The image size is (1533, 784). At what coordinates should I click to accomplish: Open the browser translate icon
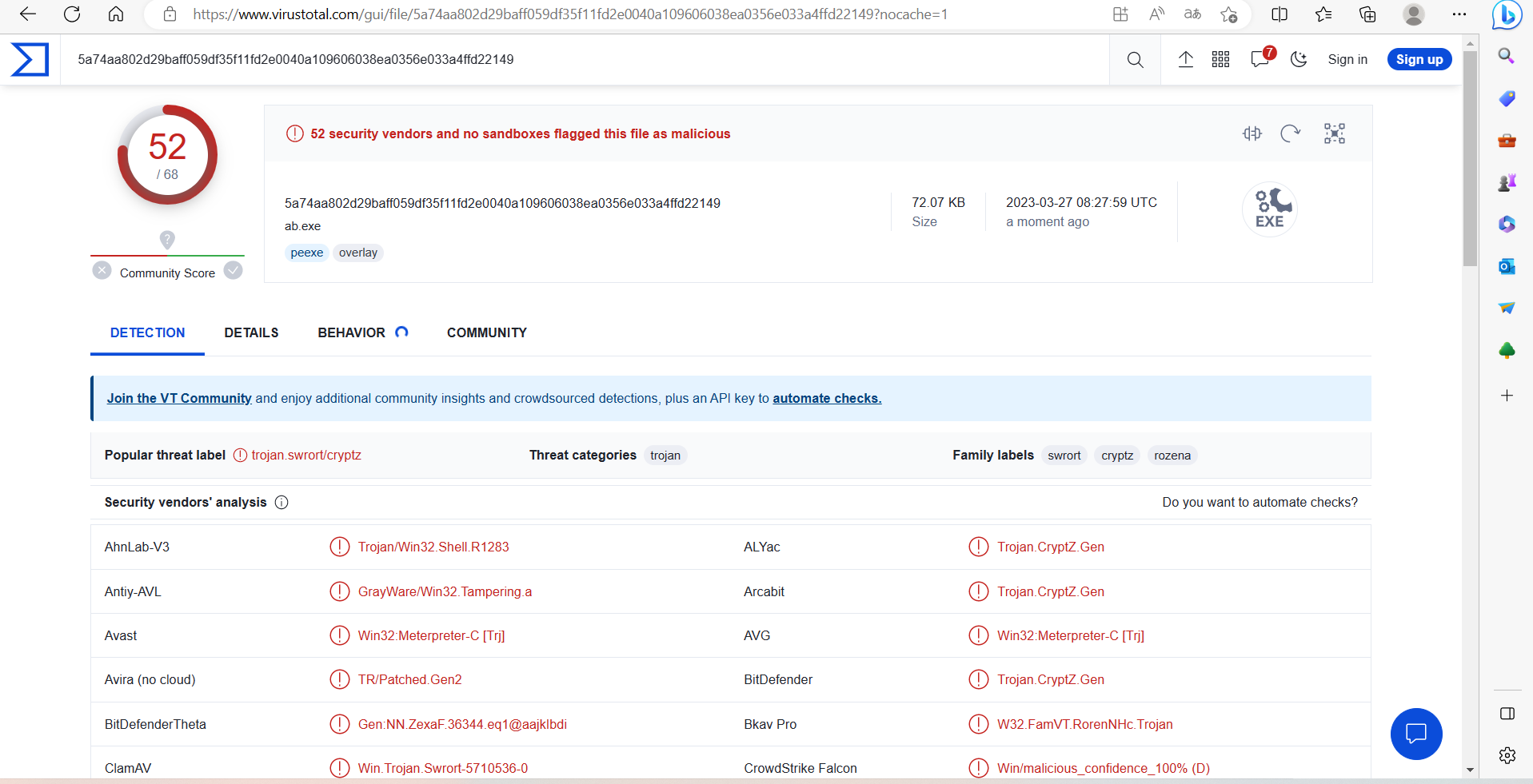(1192, 14)
